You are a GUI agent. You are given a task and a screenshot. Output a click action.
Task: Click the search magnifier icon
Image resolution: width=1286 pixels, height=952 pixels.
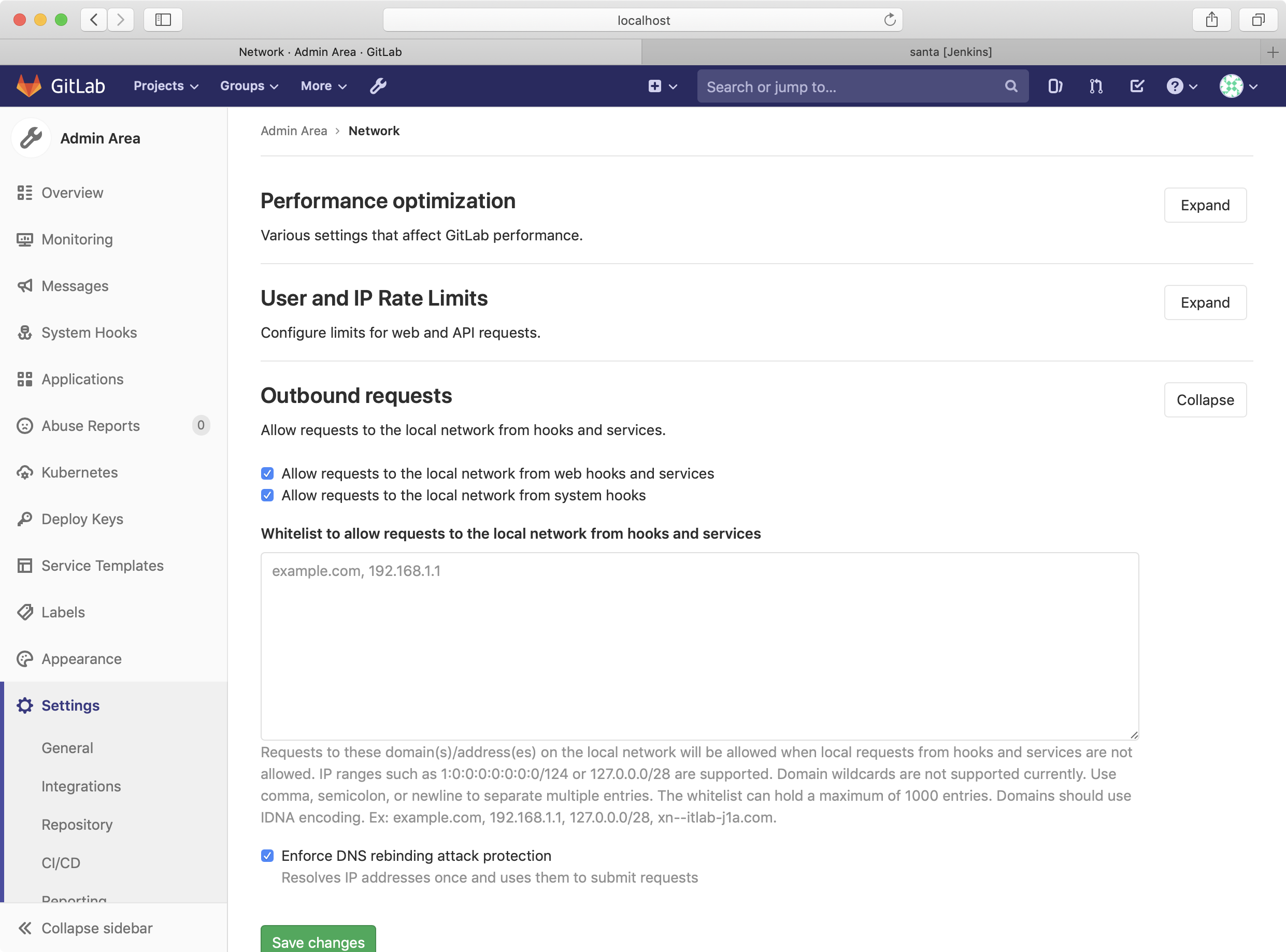(1011, 86)
